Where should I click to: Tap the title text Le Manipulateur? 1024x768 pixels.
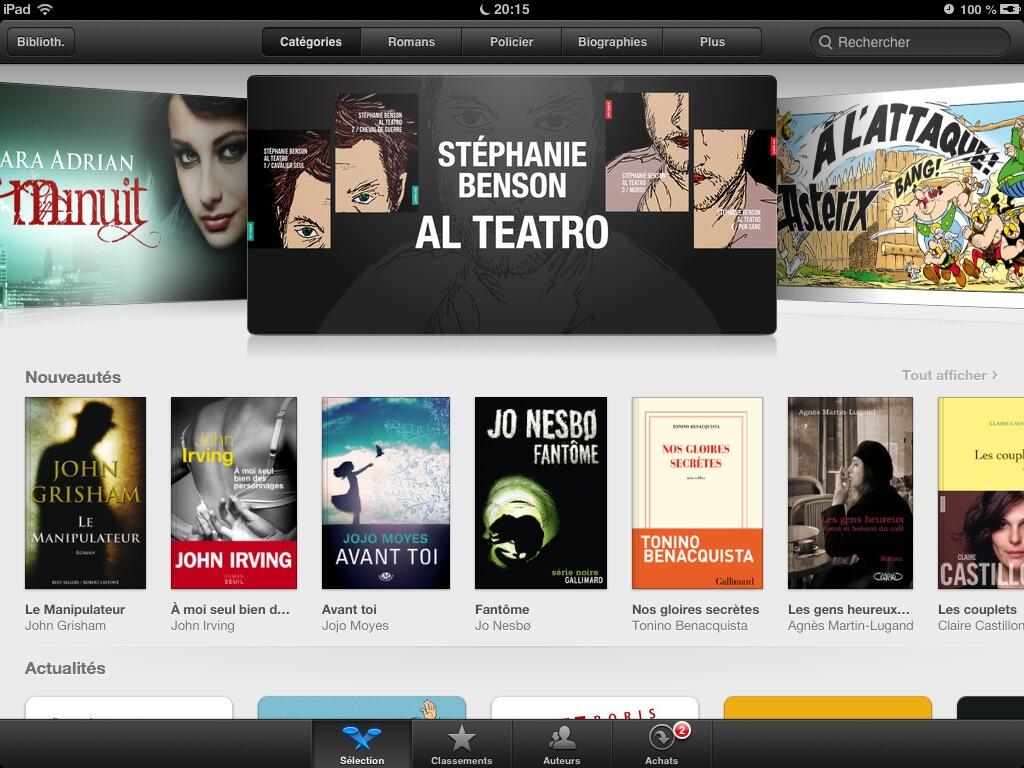coord(74,609)
